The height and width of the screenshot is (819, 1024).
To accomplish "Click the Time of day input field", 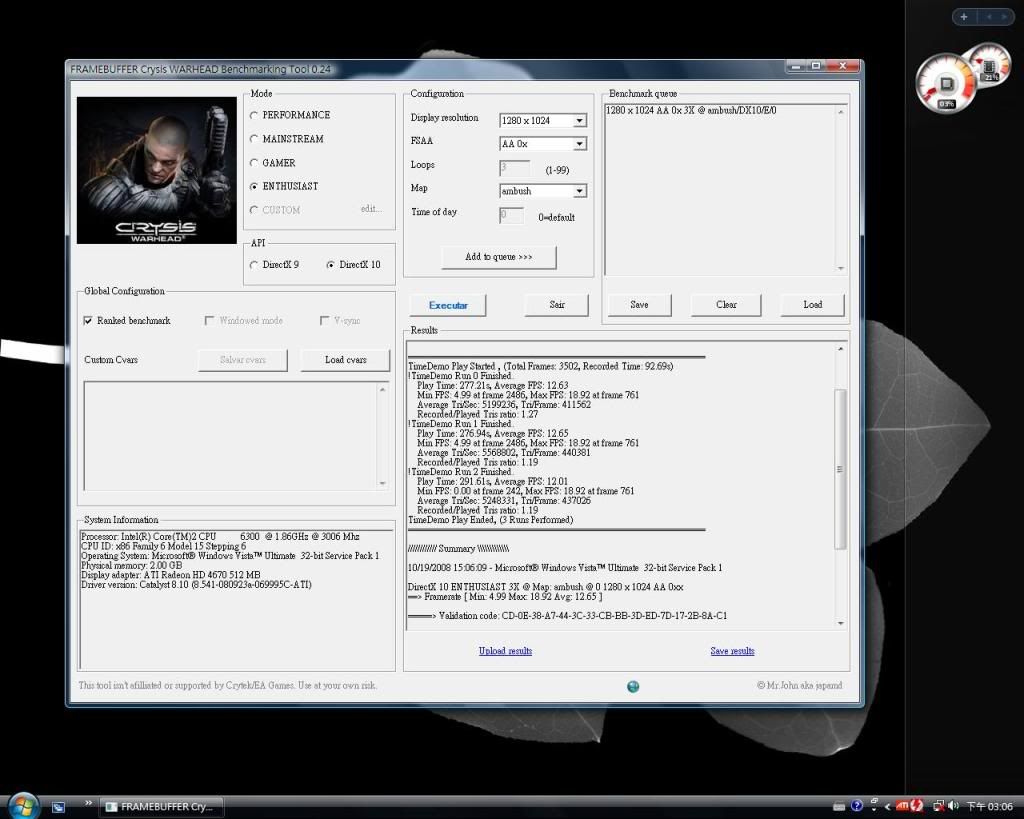I will click(x=511, y=215).
